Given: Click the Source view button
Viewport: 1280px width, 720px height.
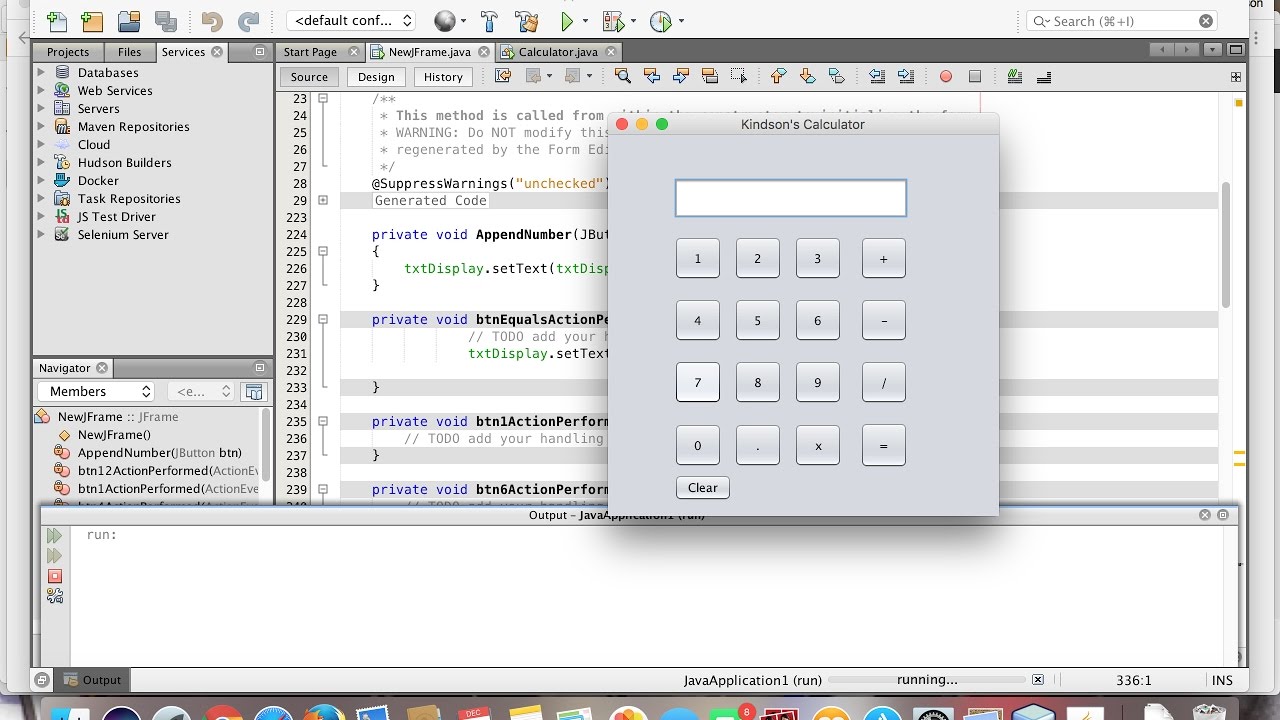Looking at the screenshot, I should [x=309, y=77].
